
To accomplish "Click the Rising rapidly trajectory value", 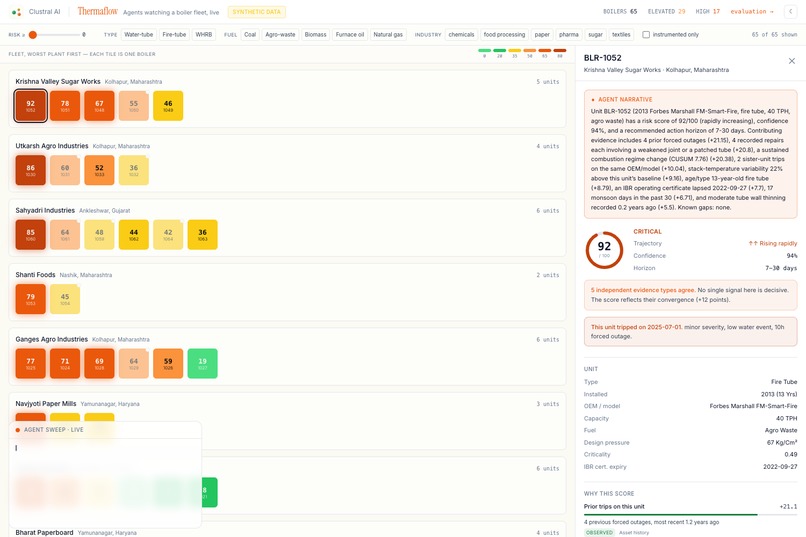I will 773,243.
